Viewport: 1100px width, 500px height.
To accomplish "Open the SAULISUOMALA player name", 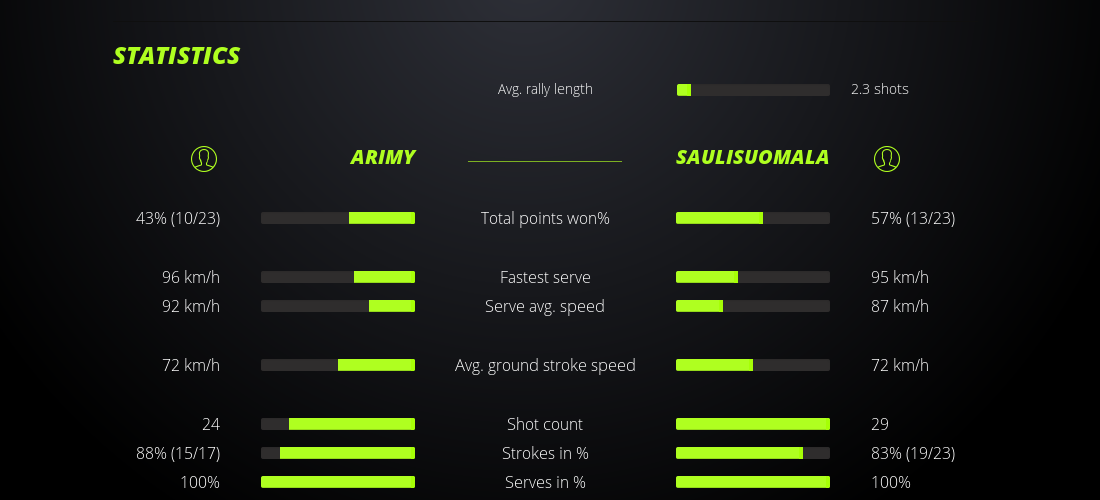I will tap(752, 158).
